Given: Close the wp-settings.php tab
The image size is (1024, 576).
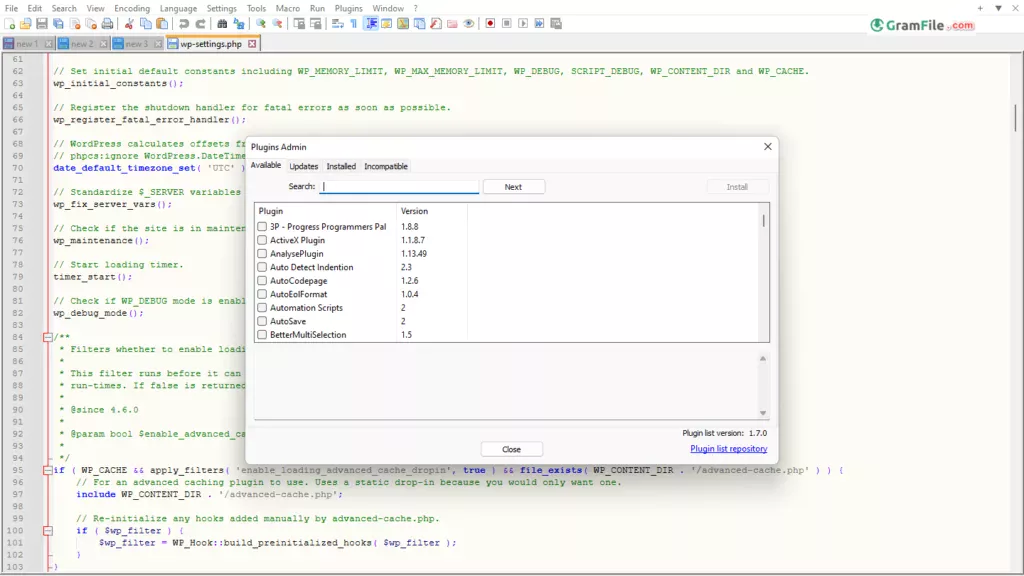Looking at the screenshot, I should [252, 44].
